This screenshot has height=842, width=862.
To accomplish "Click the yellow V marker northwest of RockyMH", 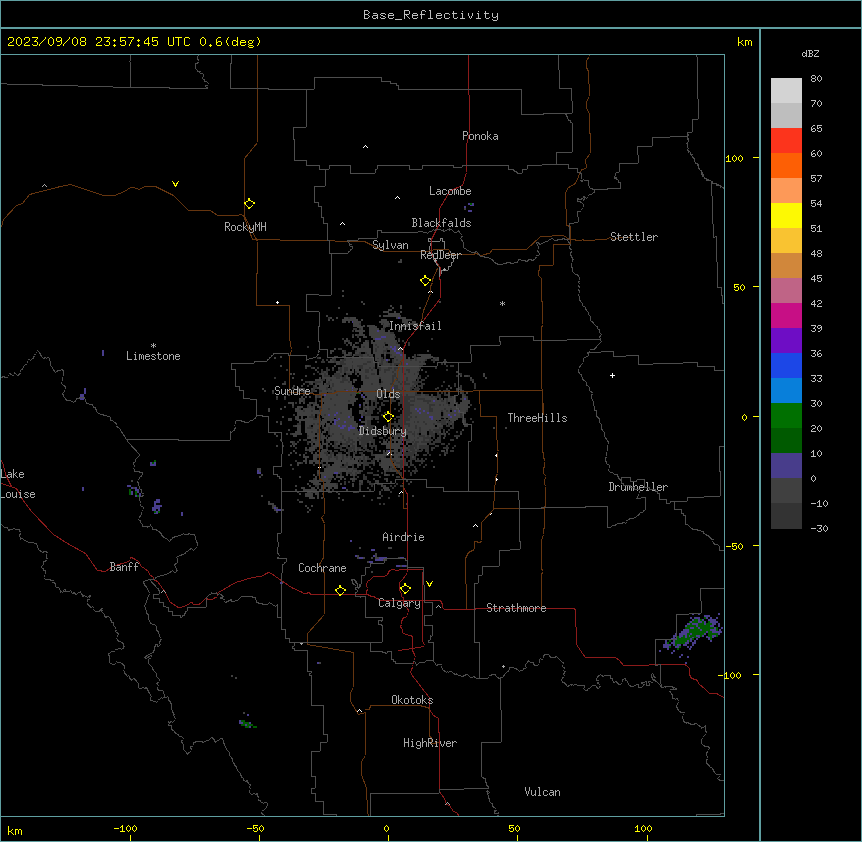I will pyautogui.click(x=175, y=184).
